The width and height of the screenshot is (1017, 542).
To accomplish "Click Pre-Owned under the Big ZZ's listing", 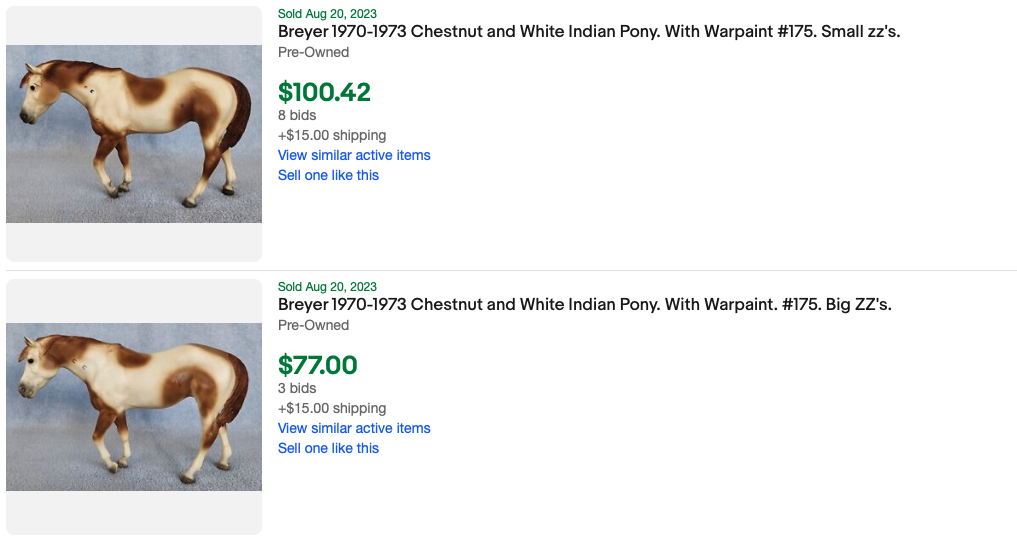I will 313,325.
